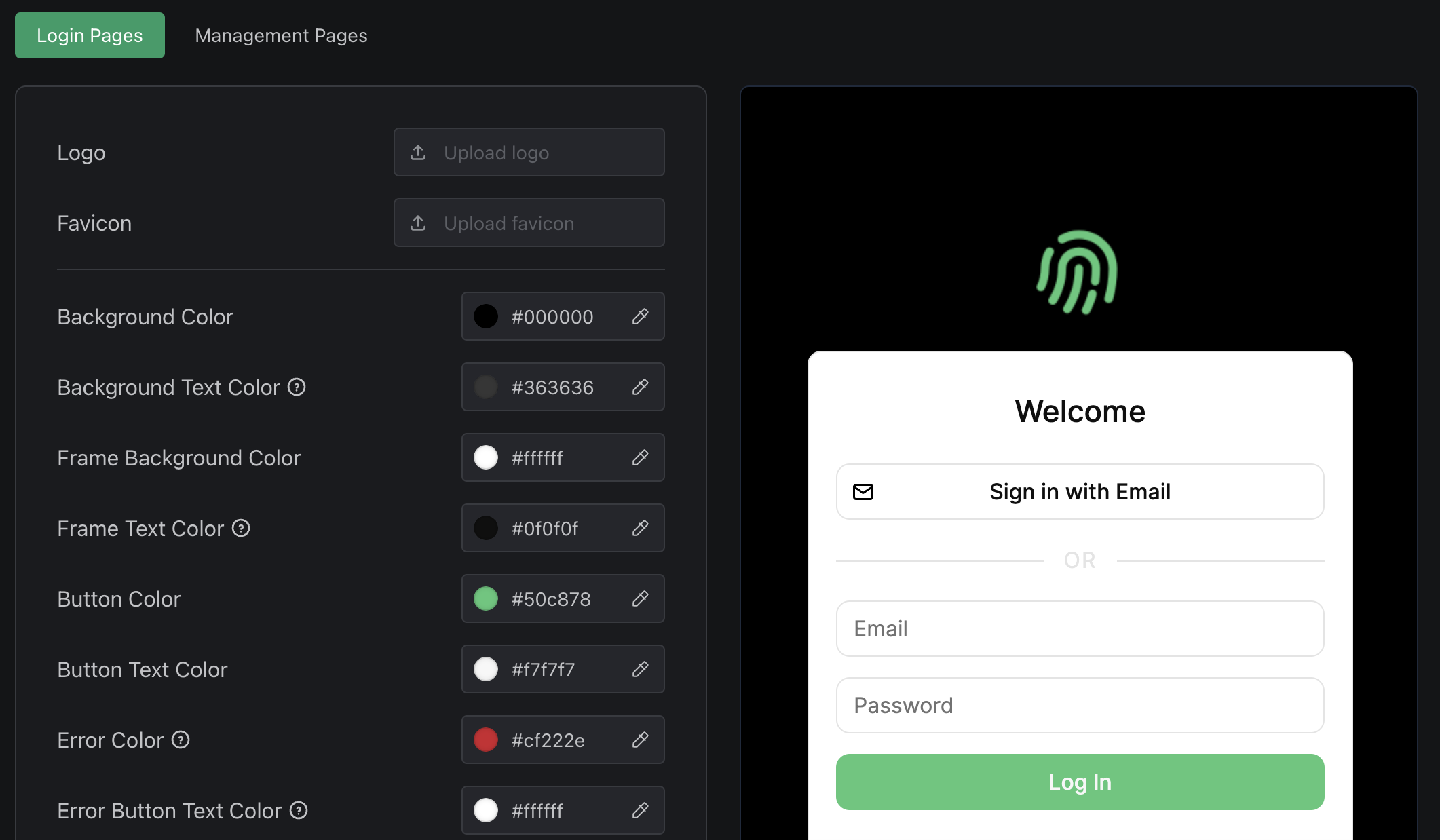Image resolution: width=1440 pixels, height=840 pixels.
Task: Click the Frame Background Color label
Action: tap(179, 458)
